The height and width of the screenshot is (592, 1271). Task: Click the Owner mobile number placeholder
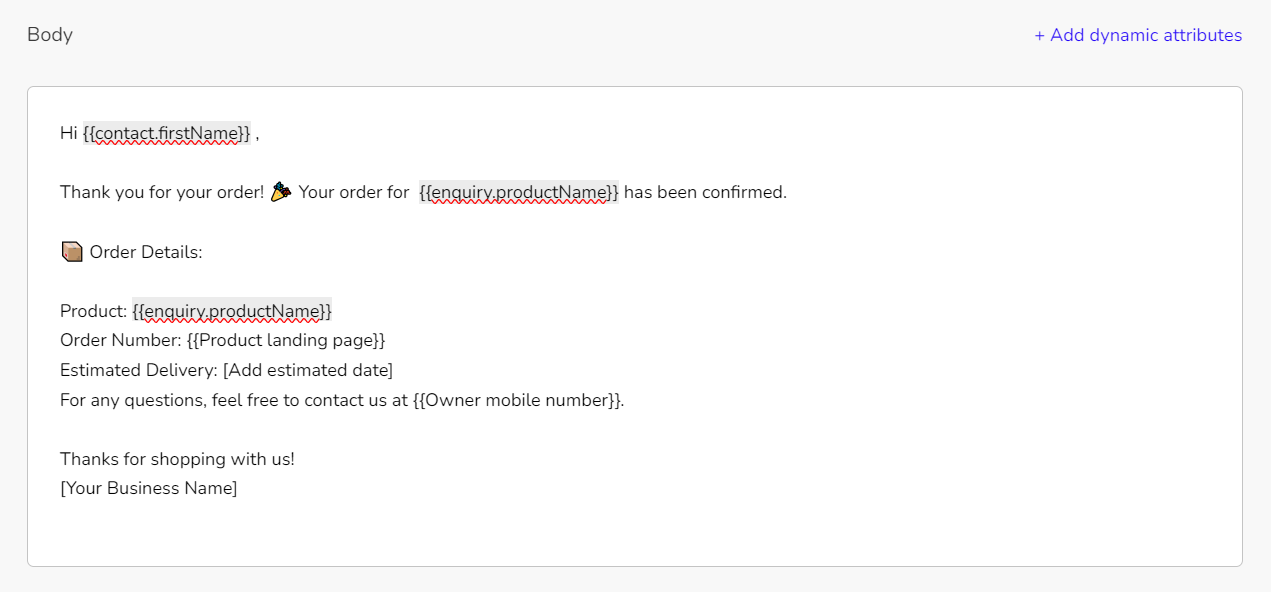pyautogui.click(x=516, y=401)
